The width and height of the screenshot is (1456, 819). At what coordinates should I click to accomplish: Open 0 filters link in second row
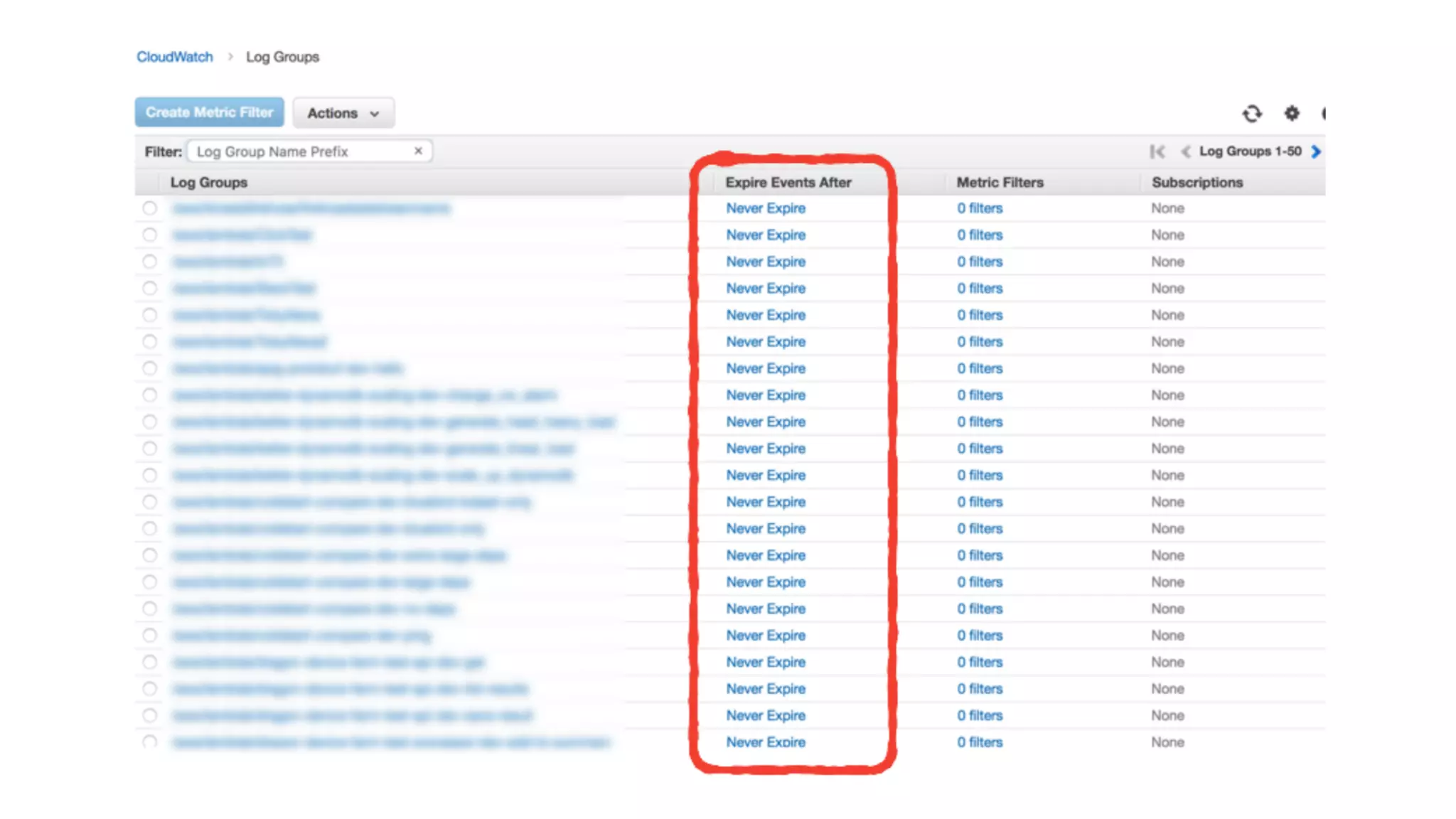(x=979, y=235)
